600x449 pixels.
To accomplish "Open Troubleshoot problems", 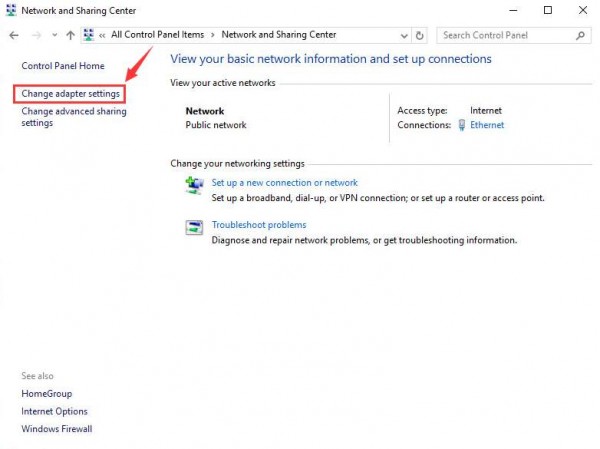I will tap(259, 225).
